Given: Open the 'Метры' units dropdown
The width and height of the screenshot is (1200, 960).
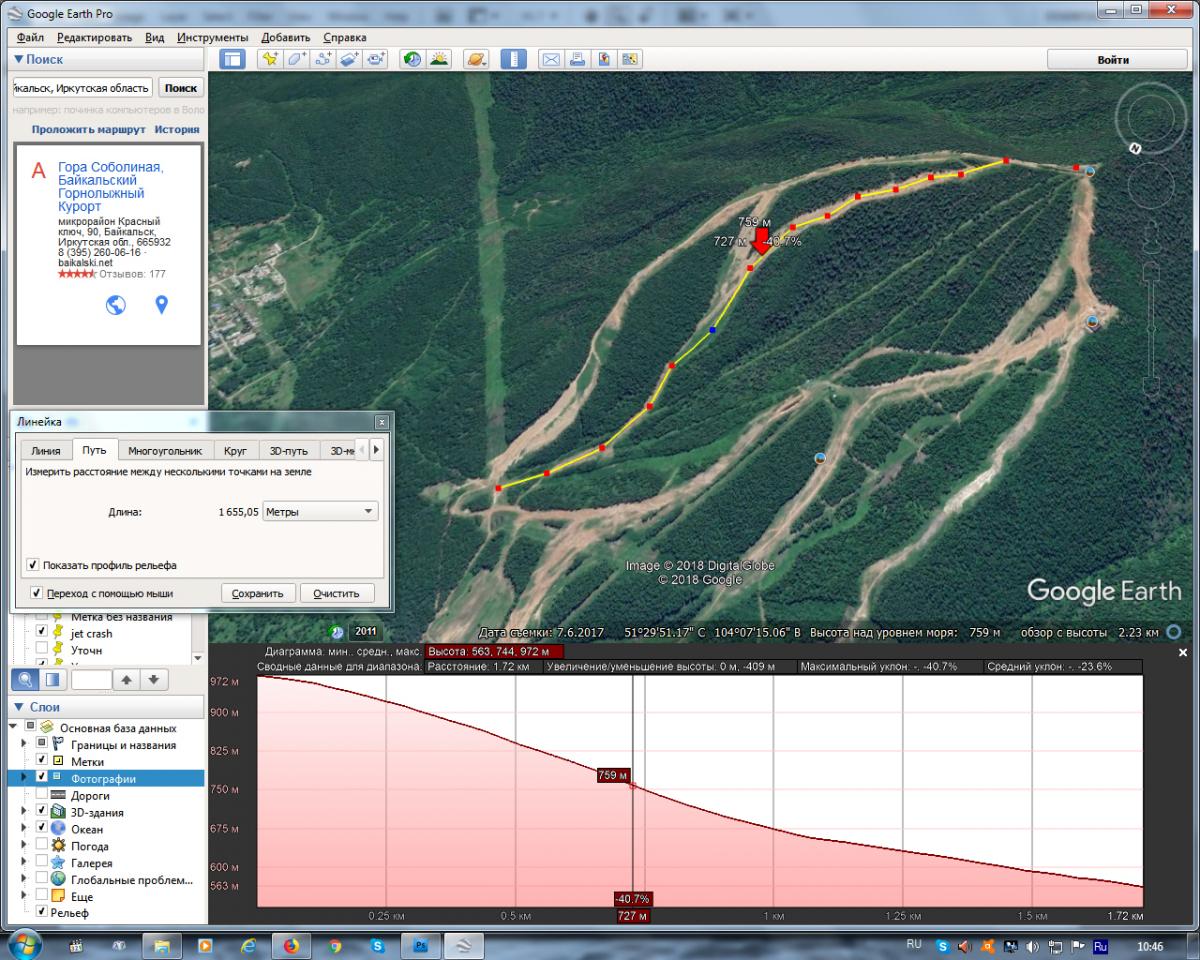Looking at the screenshot, I should (x=320, y=511).
